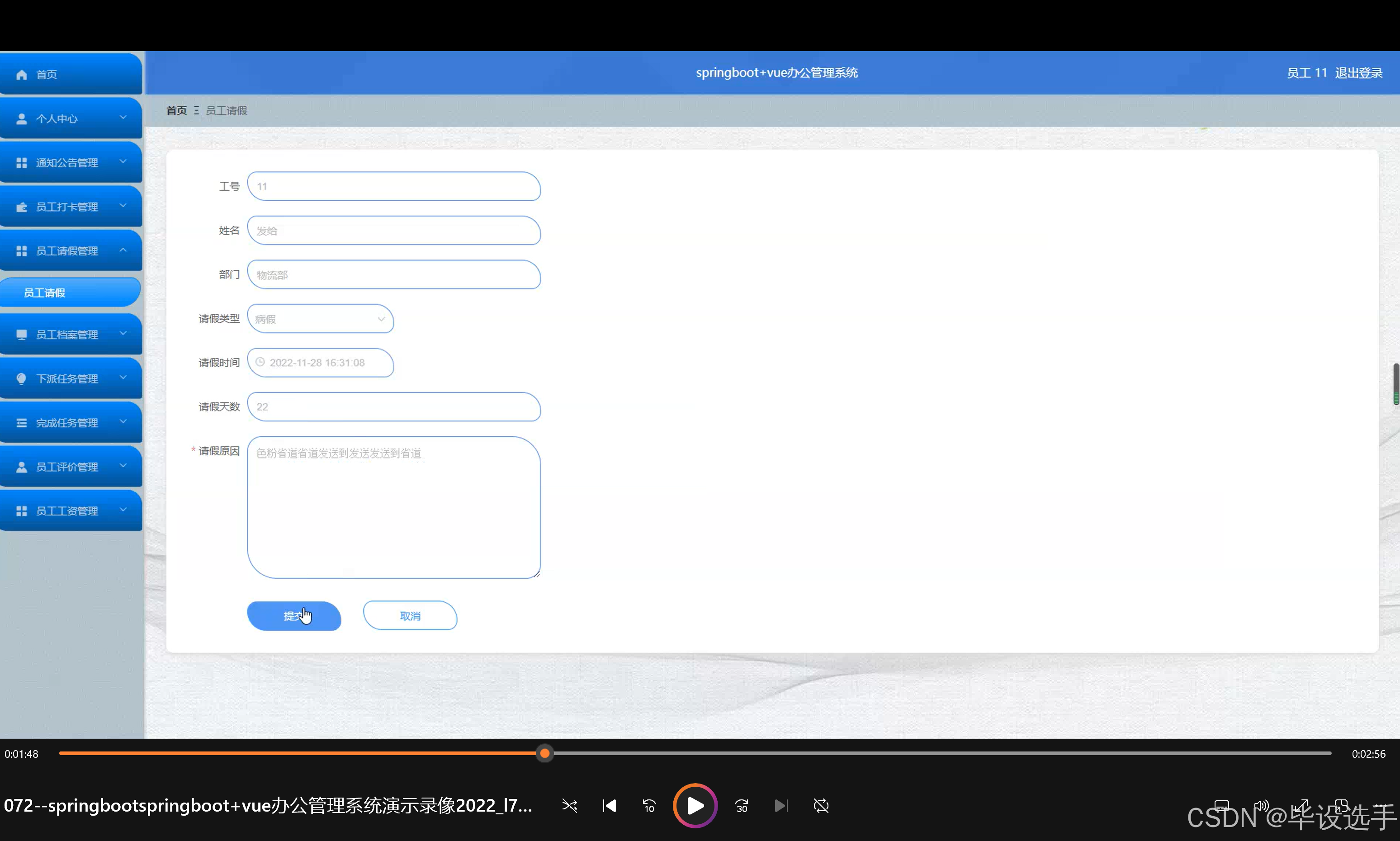Viewport: 1400px width, 841px height.
Task: Click the elapsed time 0:01:48
Action: click(22, 754)
